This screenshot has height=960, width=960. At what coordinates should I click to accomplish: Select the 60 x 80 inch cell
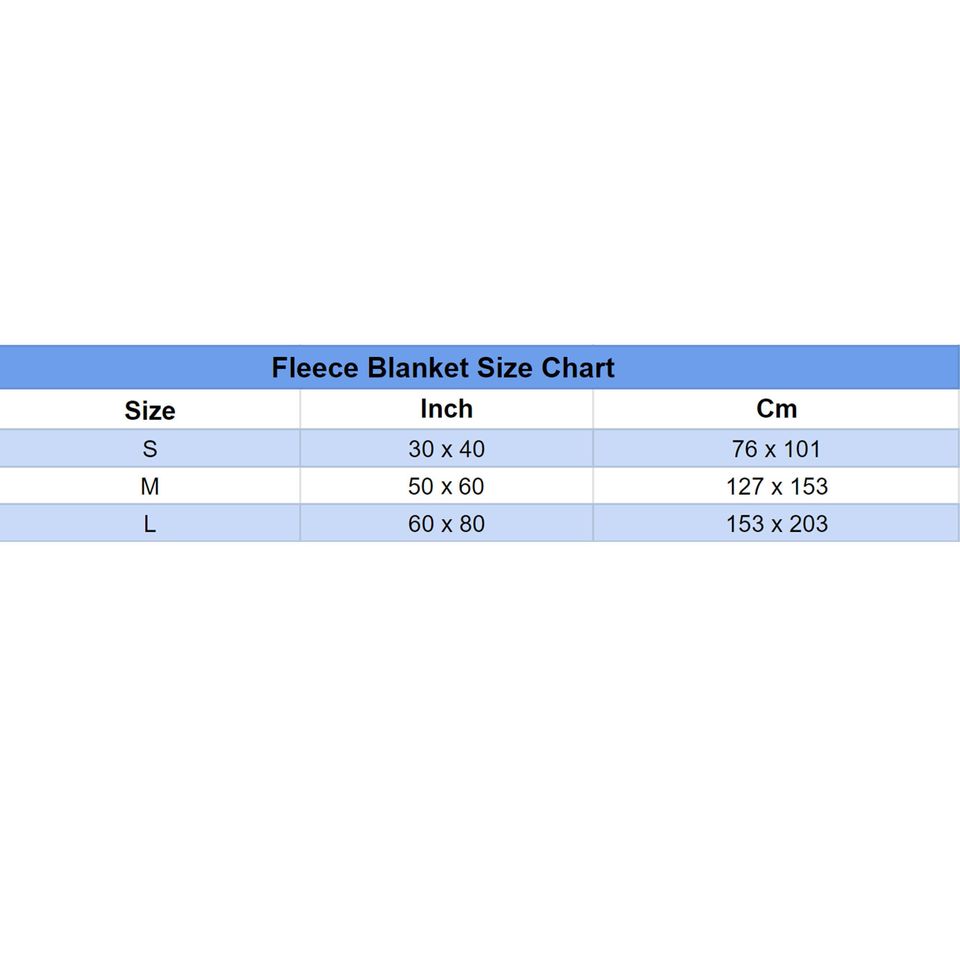coord(446,524)
